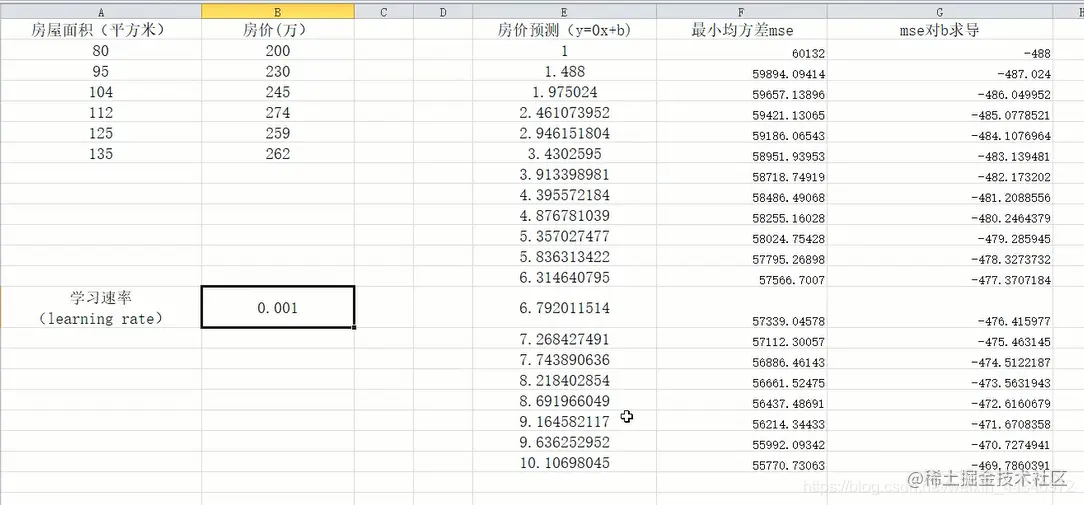Screen dimensions: 1084x505
Task: Select column C header
Action: [x=384, y=11]
